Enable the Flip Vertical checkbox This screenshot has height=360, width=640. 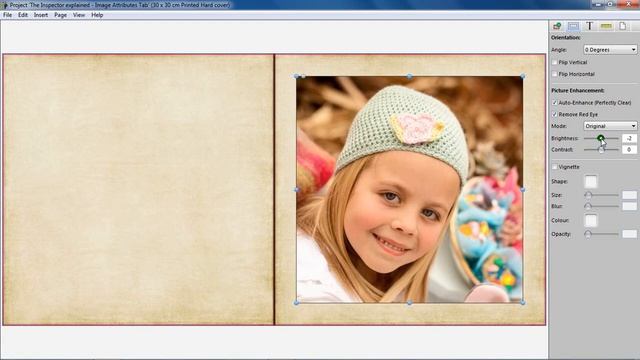tap(554, 62)
